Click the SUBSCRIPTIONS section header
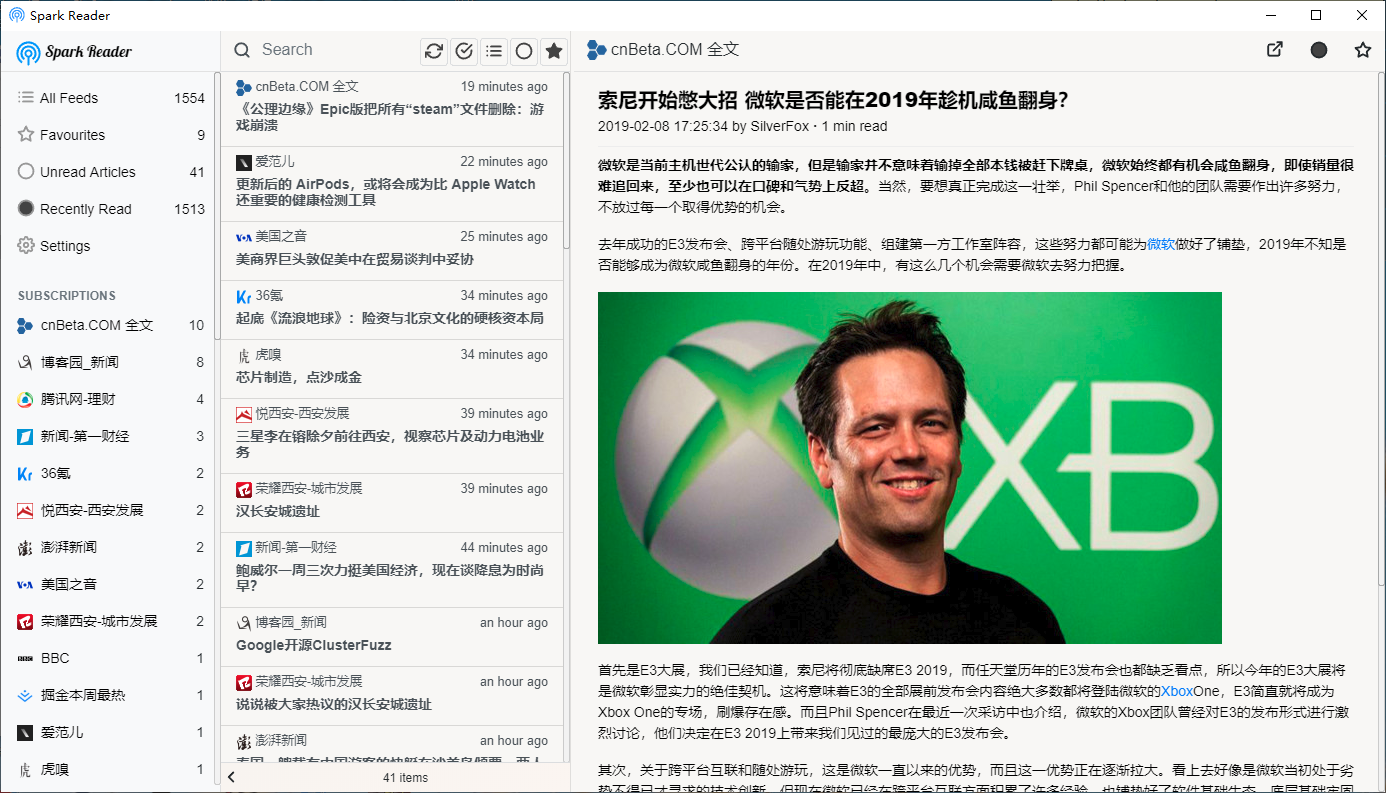Image resolution: width=1386 pixels, height=793 pixels. 67,296
